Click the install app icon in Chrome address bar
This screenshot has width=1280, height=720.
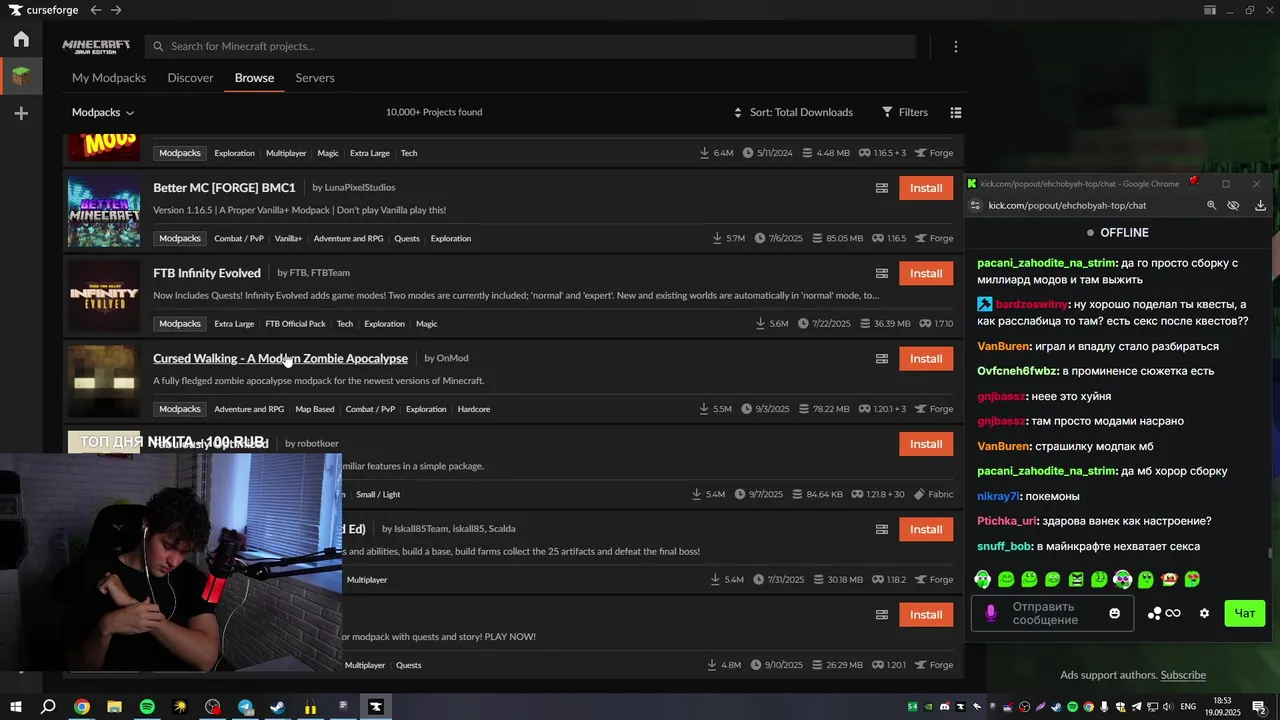(1260, 205)
